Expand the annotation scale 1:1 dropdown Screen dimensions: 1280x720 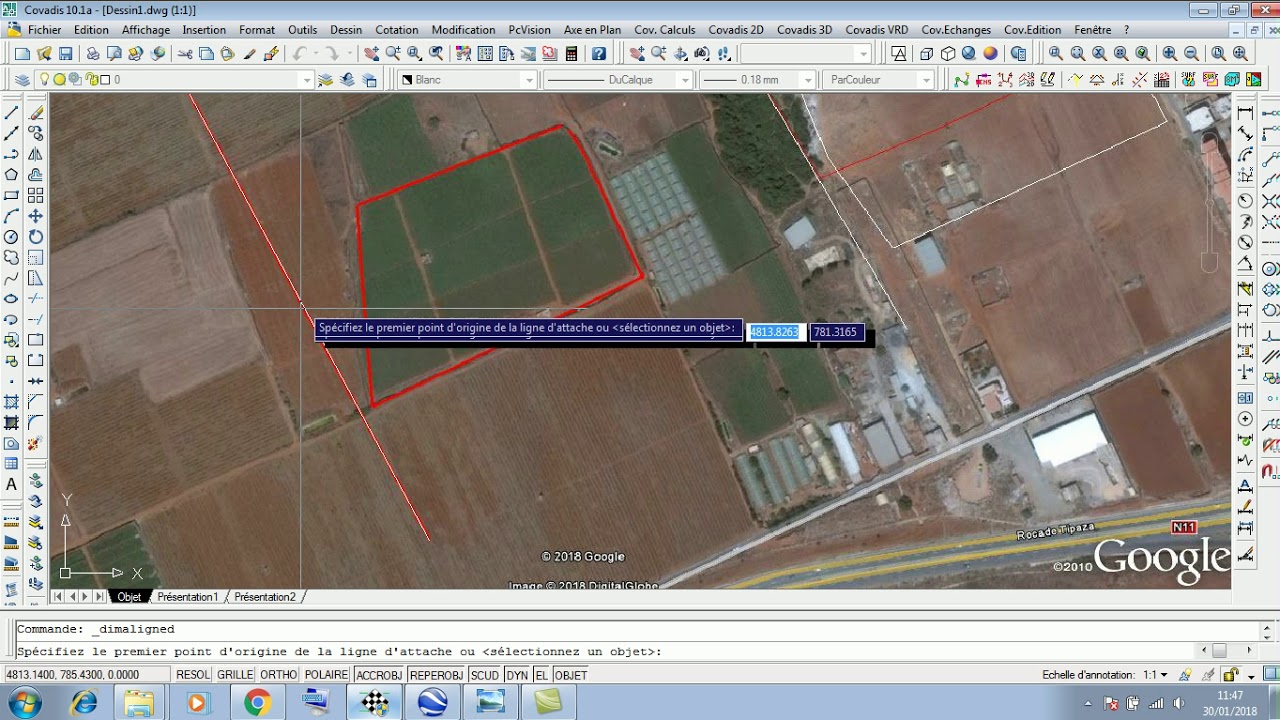tap(1155, 675)
